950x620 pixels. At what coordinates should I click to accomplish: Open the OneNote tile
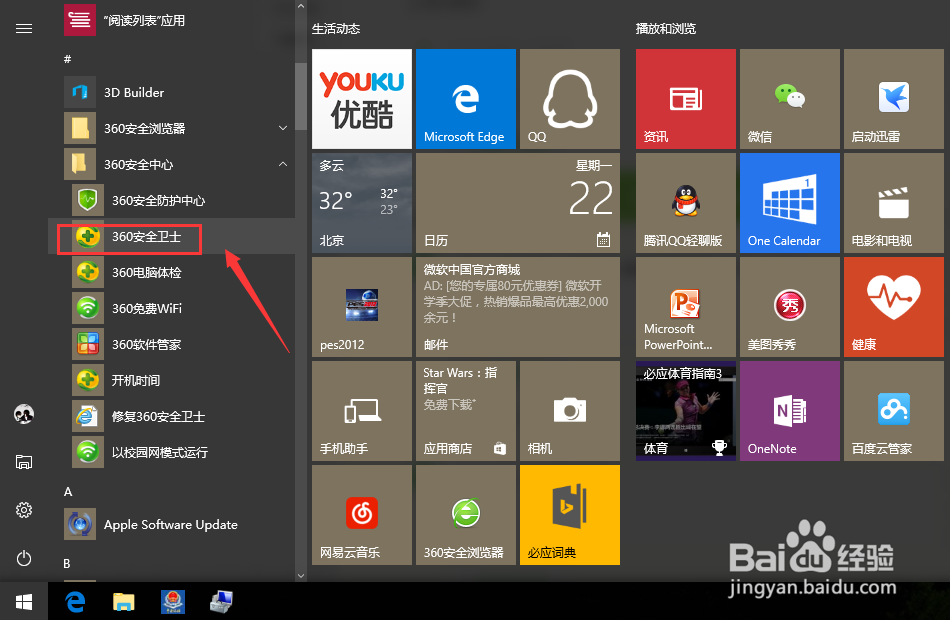click(x=789, y=410)
